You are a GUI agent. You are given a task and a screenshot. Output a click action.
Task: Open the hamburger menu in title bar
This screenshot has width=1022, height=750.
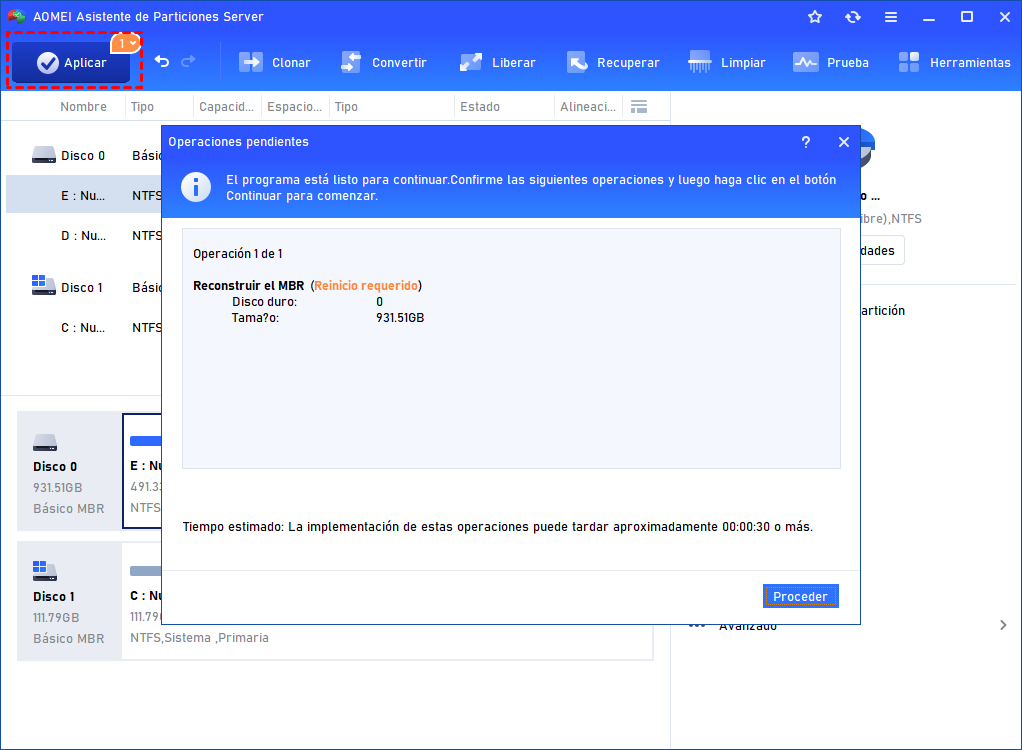click(891, 18)
